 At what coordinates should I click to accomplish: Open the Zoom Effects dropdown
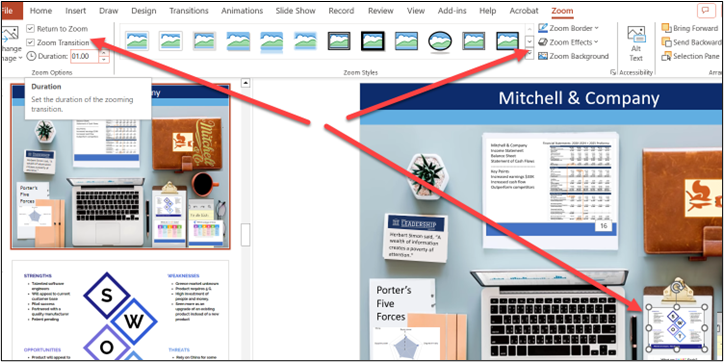tap(568, 42)
